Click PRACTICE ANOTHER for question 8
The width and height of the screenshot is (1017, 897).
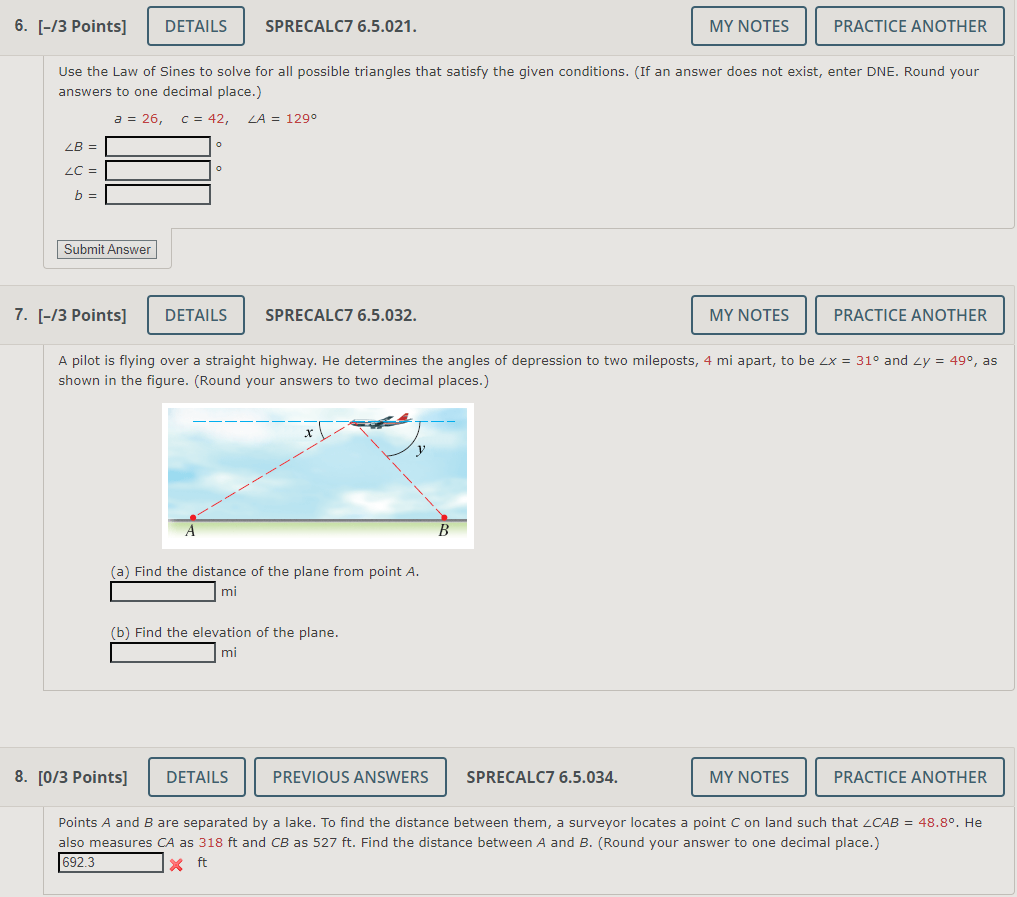click(909, 777)
